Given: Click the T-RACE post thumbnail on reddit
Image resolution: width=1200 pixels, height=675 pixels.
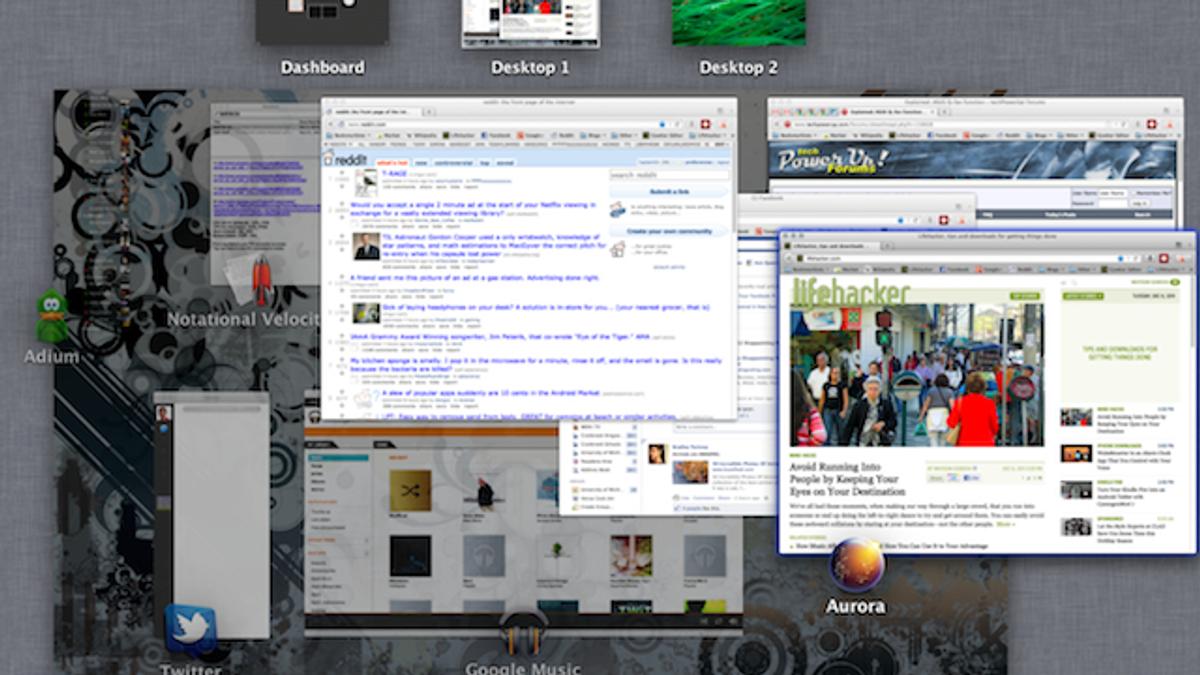Looking at the screenshot, I should (x=366, y=182).
